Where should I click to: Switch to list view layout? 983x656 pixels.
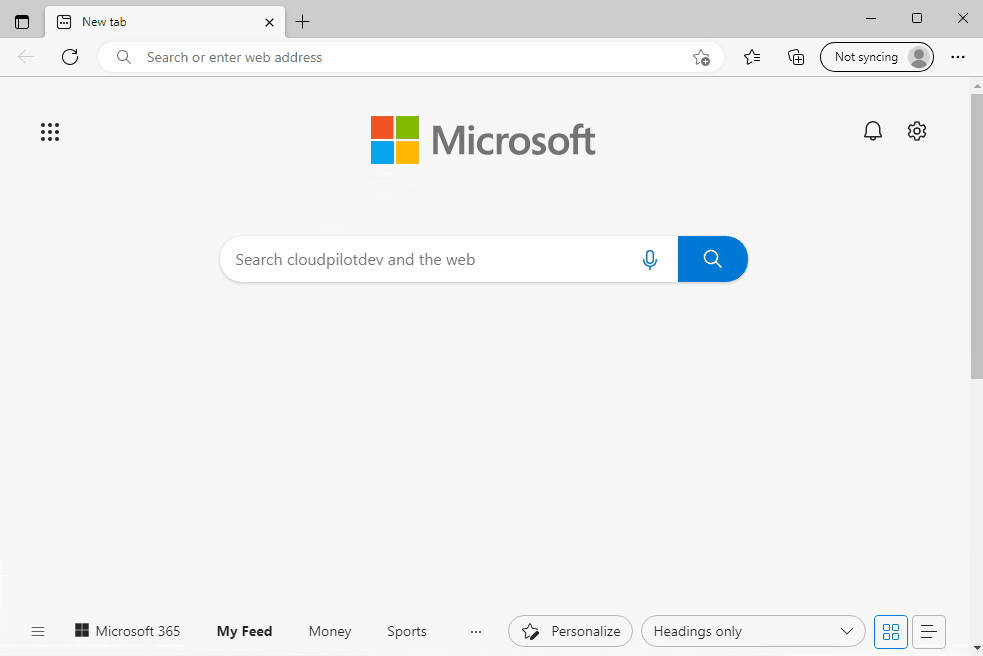point(929,632)
